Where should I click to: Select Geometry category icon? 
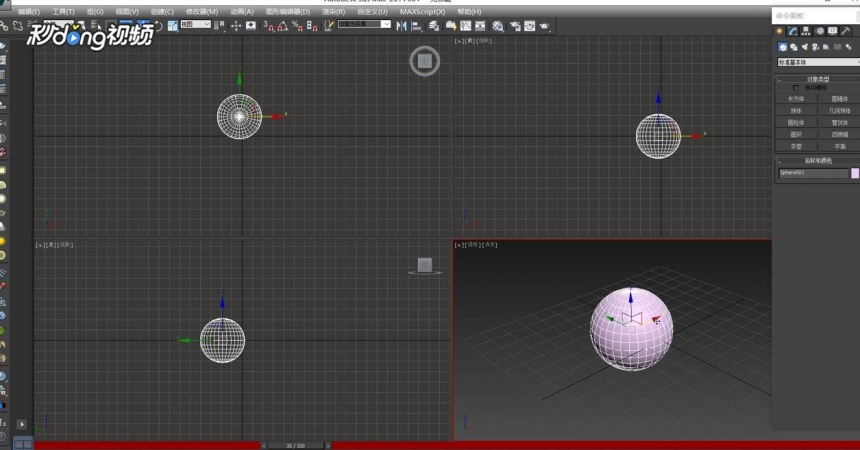click(x=783, y=47)
